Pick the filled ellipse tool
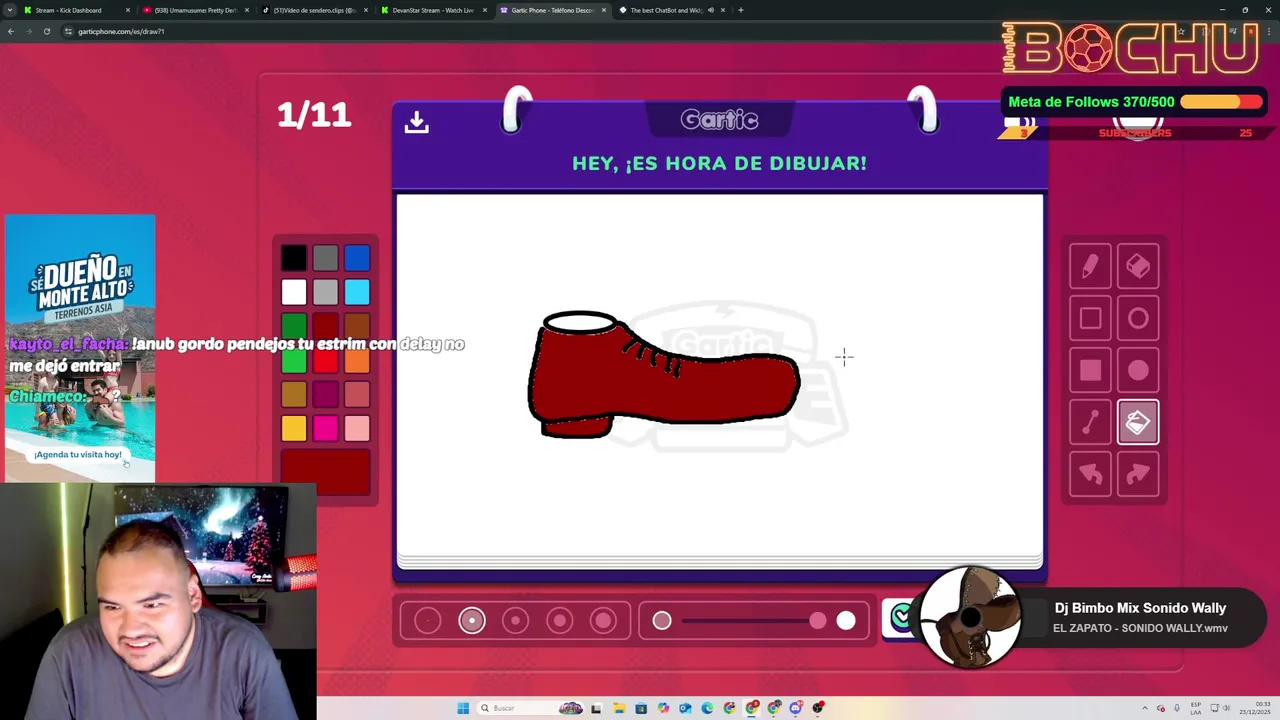 1138,370
